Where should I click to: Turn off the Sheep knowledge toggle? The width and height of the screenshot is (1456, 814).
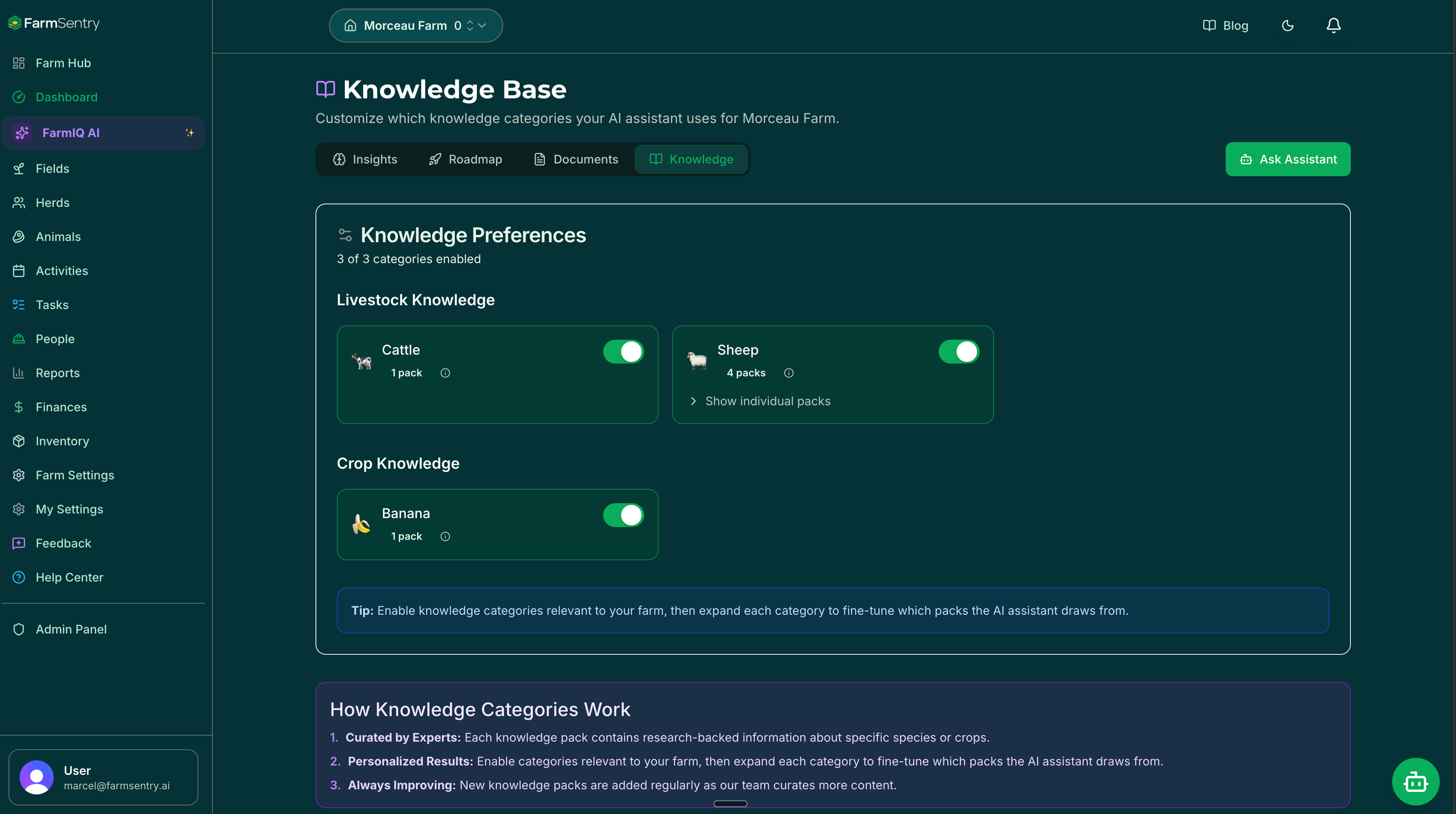click(959, 352)
